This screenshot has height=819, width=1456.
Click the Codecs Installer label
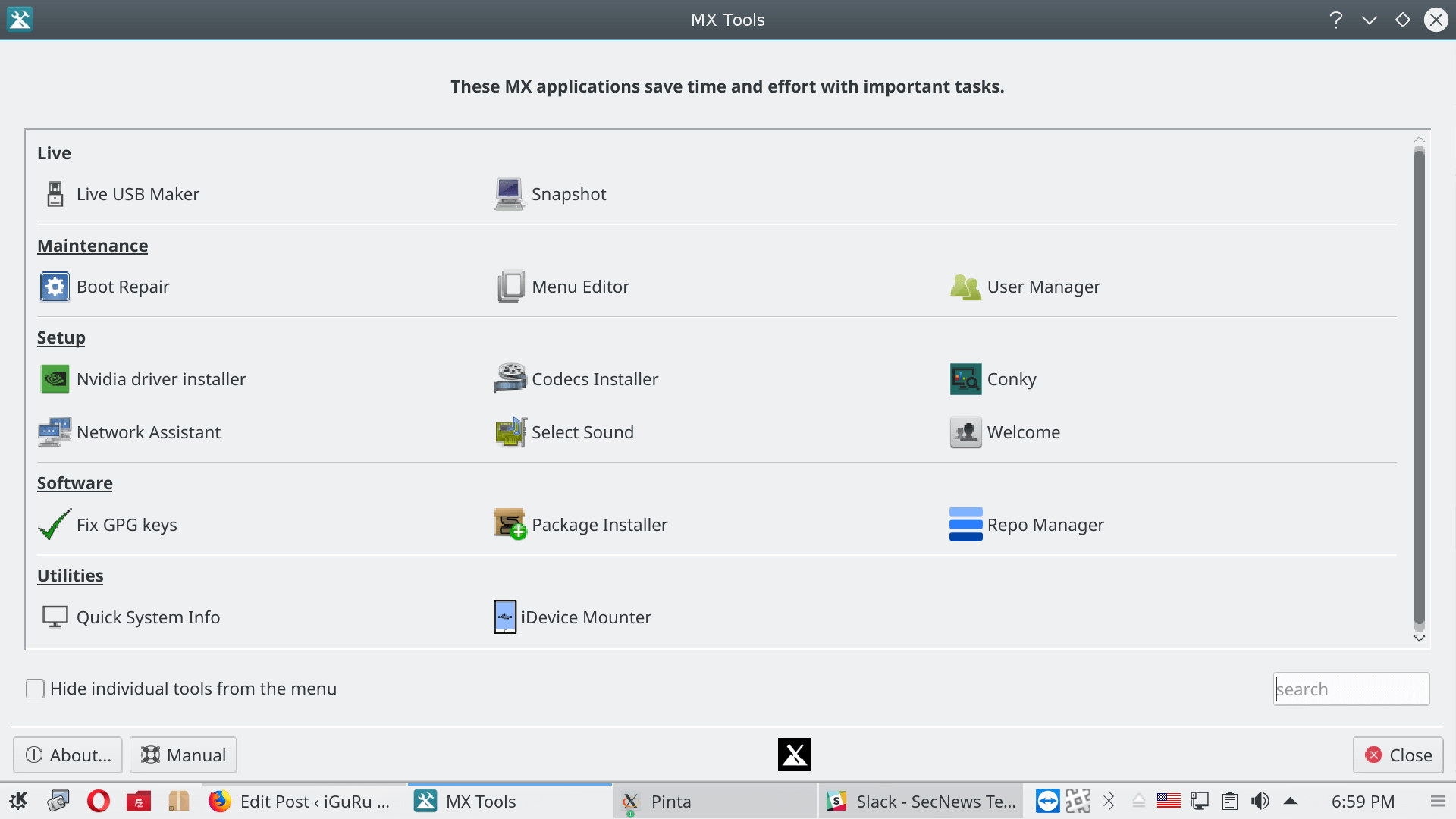coord(595,379)
